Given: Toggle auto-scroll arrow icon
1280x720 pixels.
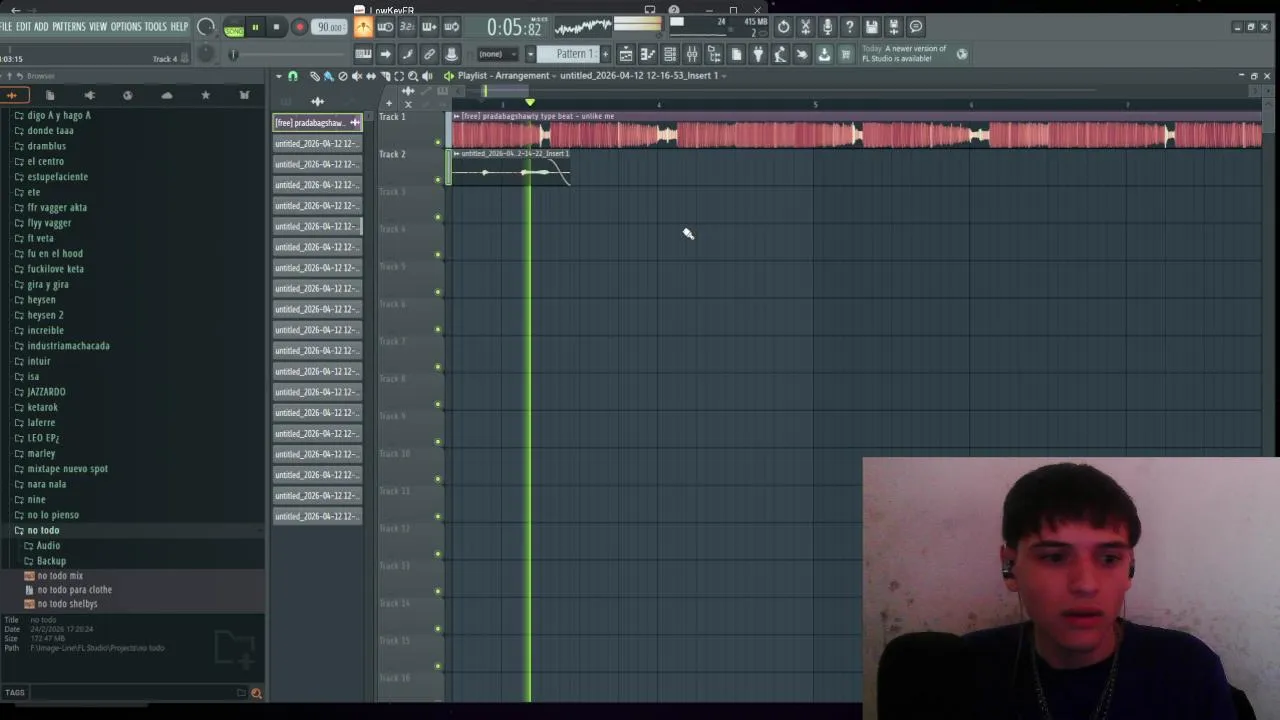Looking at the screenshot, I should [385, 54].
